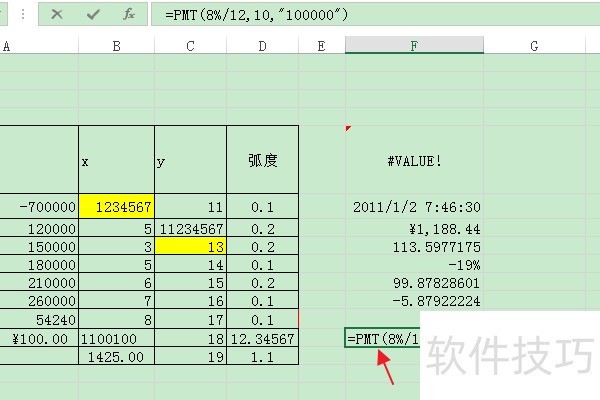Image resolution: width=600 pixels, height=400 pixels.
Task: Select cell containing 120000
Action: pyautogui.click(x=39, y=228)
